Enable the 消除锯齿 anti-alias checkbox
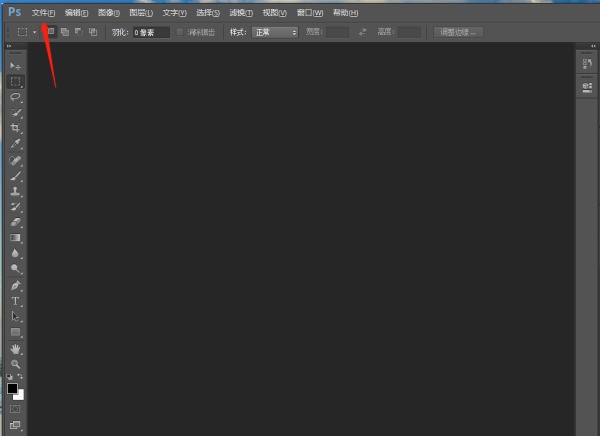Screen dimensions: 600x436 180,32
